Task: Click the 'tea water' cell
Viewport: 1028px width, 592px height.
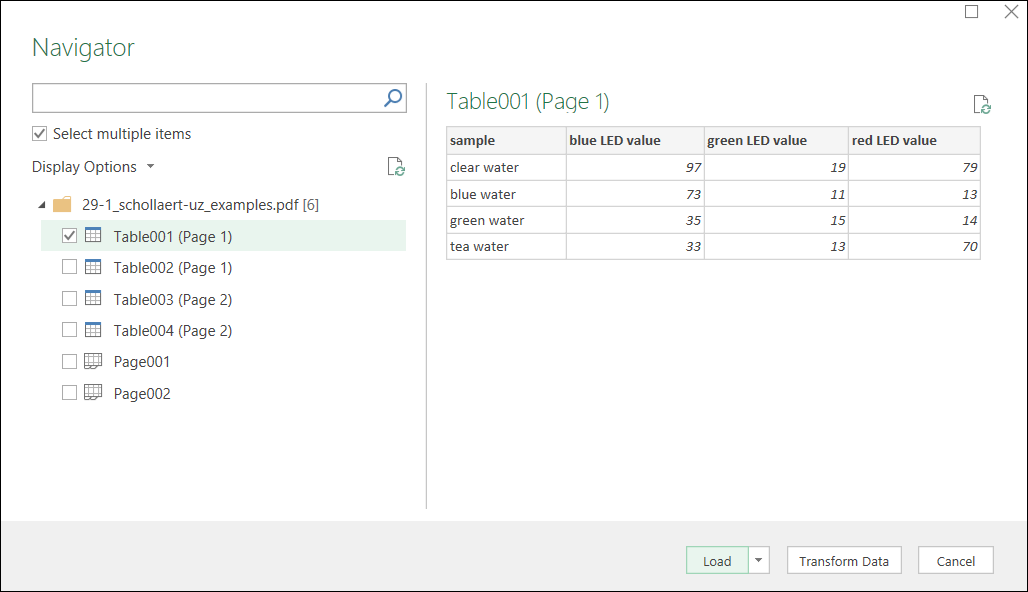Action: pos(506,247)
